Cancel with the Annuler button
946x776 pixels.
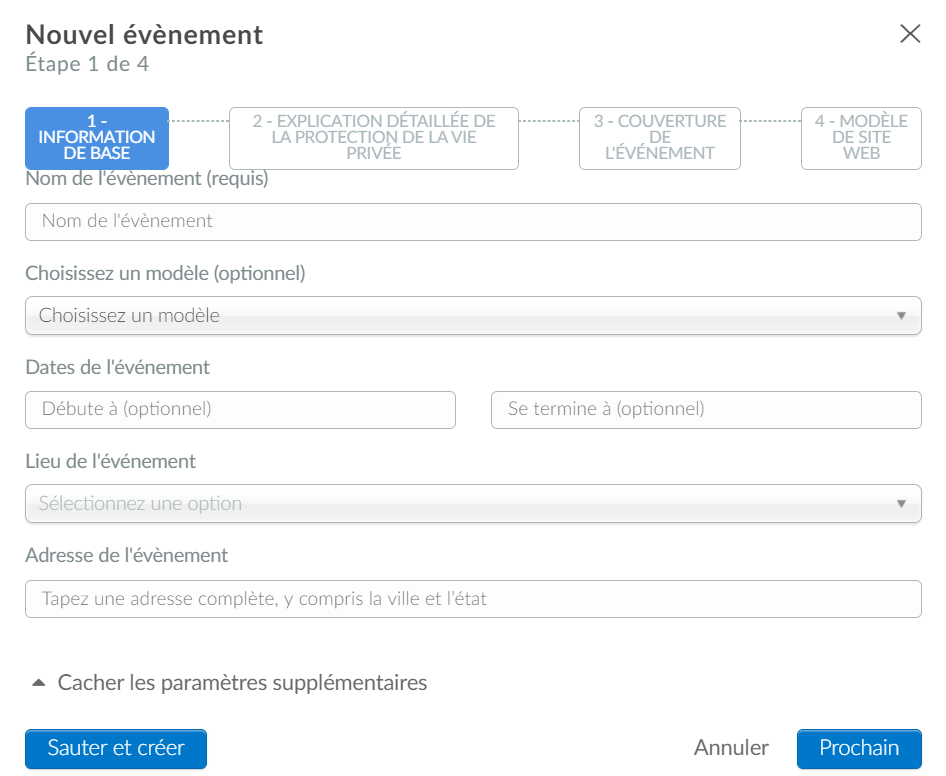coord(731,748)
